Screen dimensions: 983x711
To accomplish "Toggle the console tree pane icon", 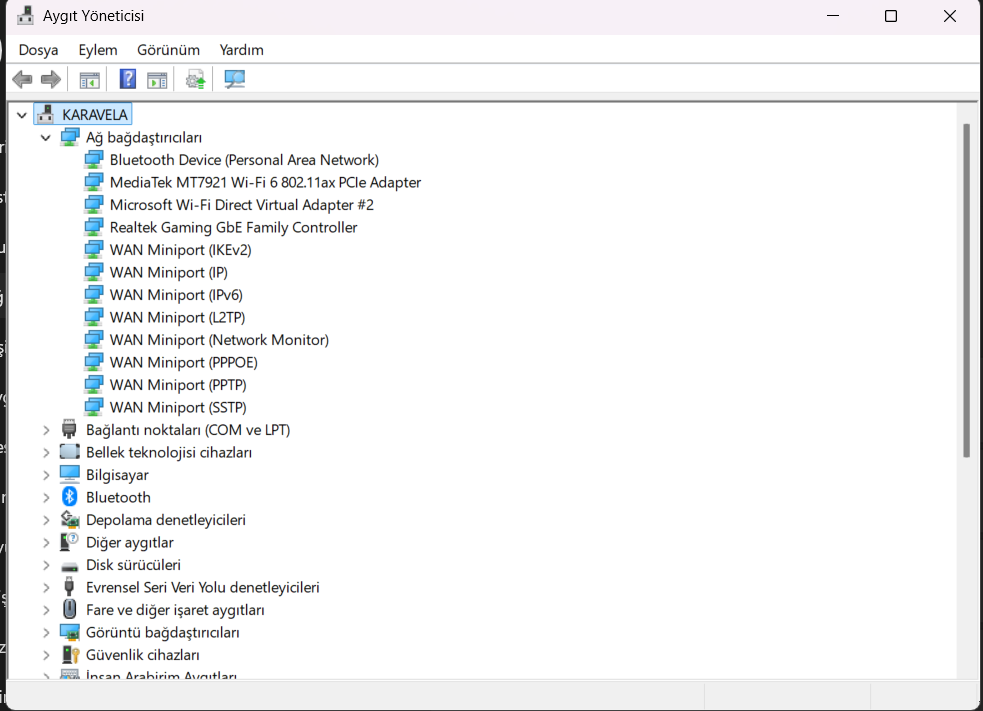I will click(x=90, y=80).
